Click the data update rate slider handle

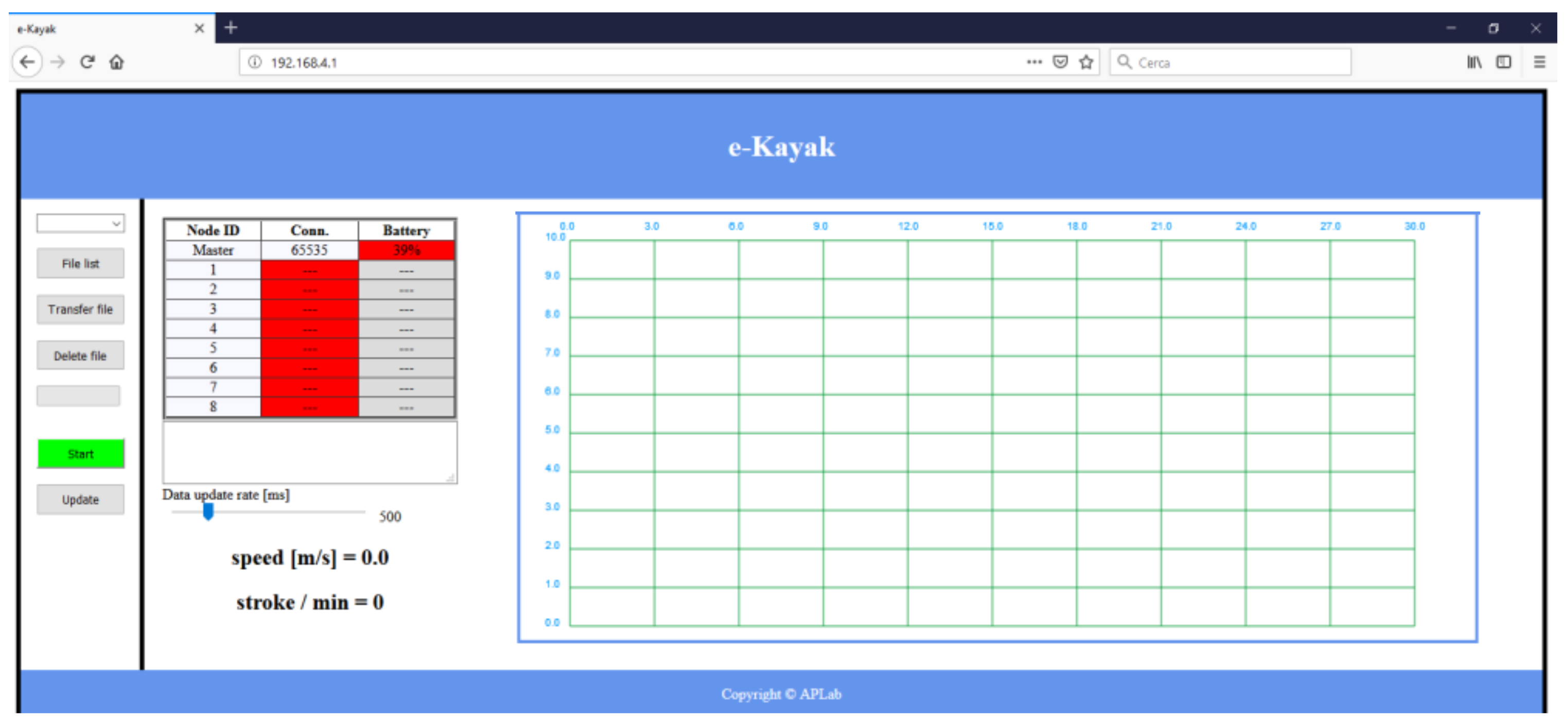[x=208, y=512]
